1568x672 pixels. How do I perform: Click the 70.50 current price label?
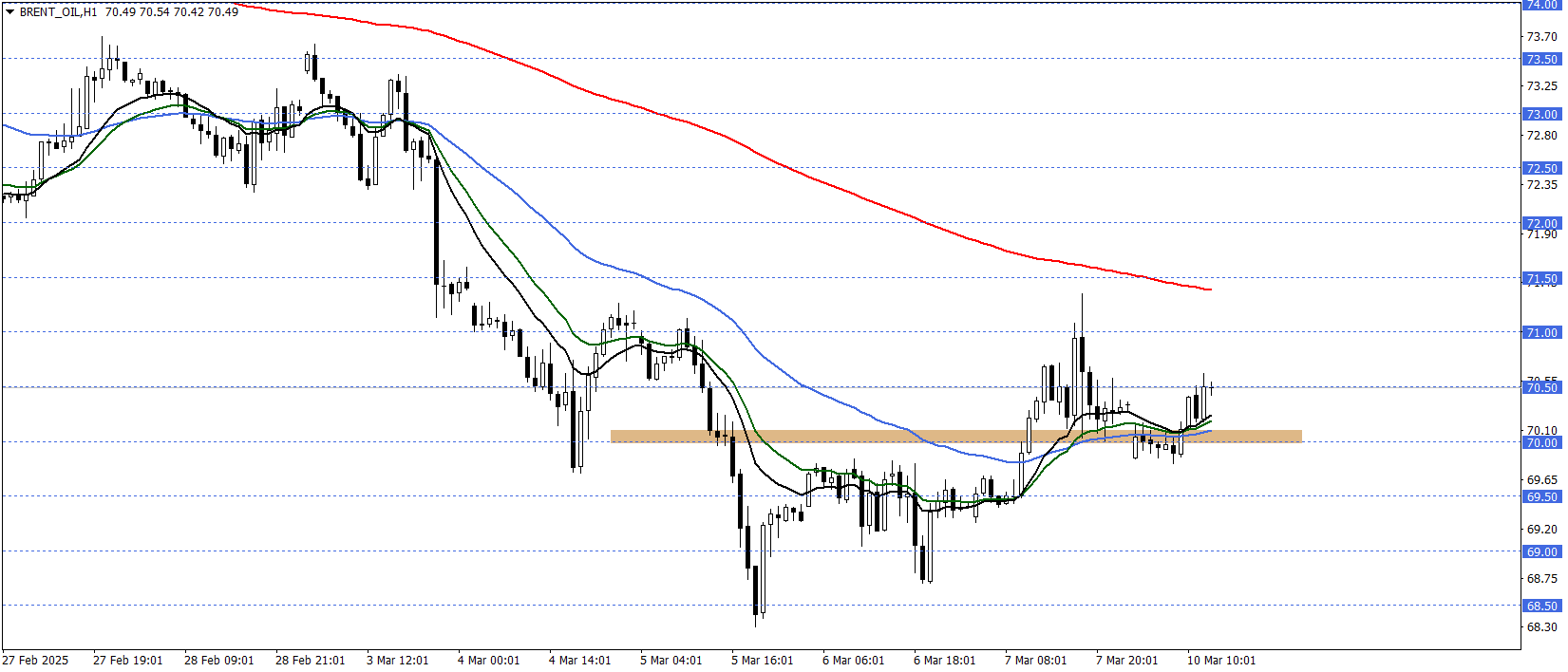tap(1541, 387)
